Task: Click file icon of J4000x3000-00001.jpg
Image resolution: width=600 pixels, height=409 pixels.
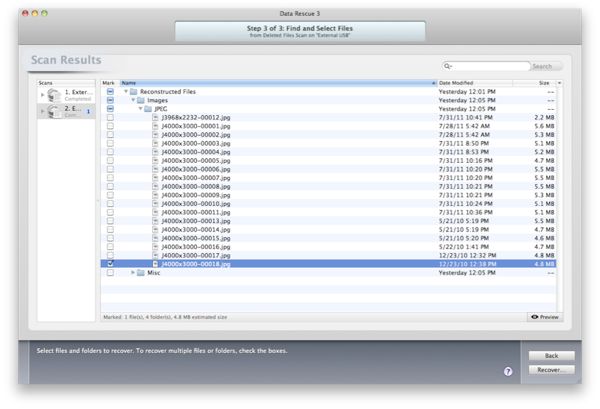Action: tap(155, 126)
